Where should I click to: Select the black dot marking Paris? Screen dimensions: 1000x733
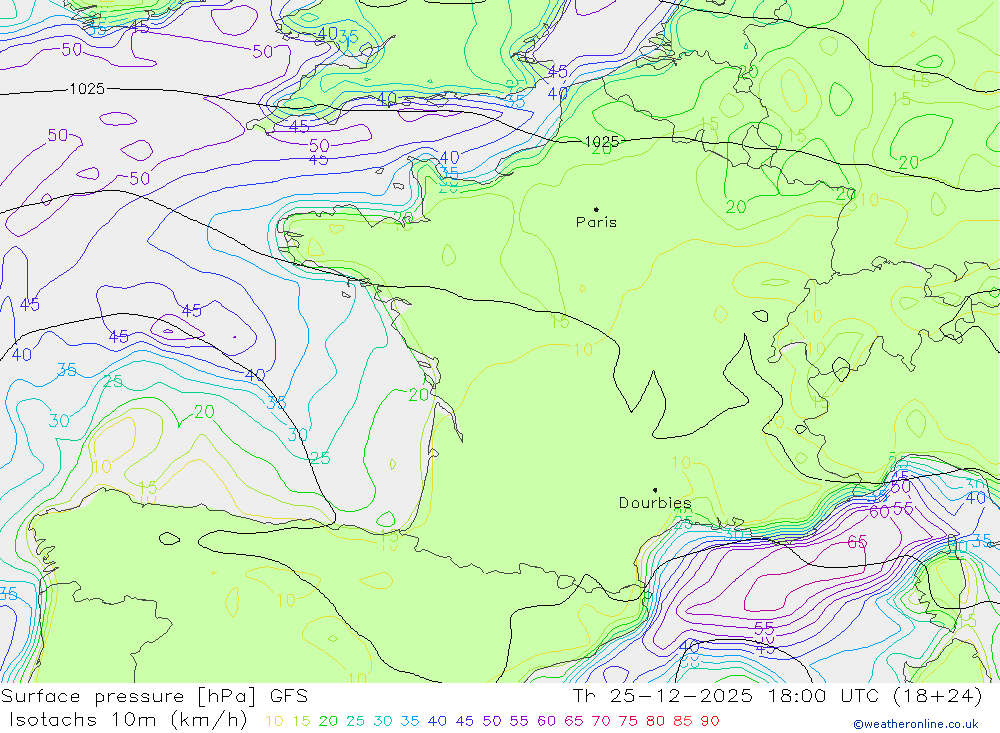pyautogui.click(x=596, y=209)
